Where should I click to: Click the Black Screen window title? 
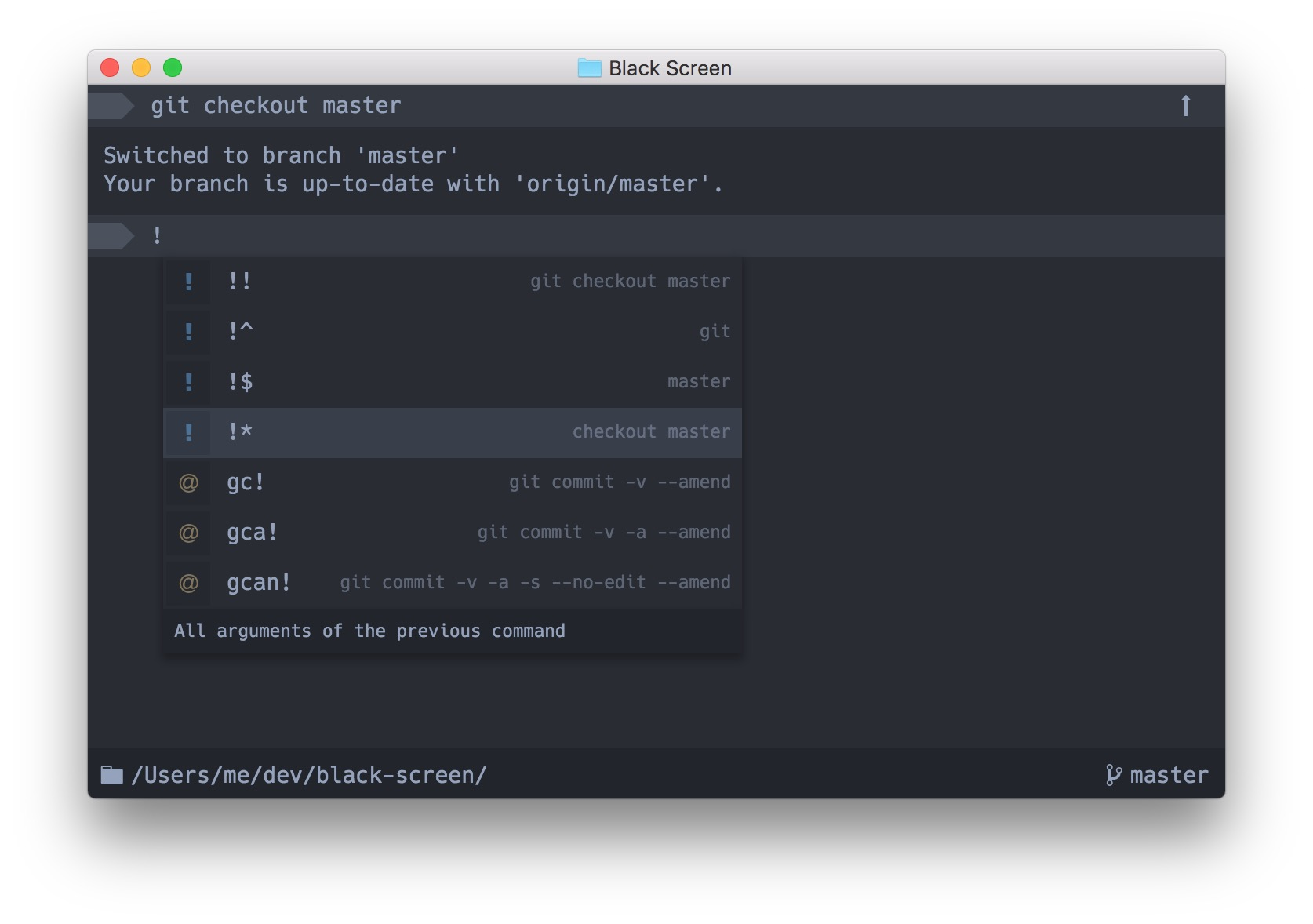click(670, 68)
